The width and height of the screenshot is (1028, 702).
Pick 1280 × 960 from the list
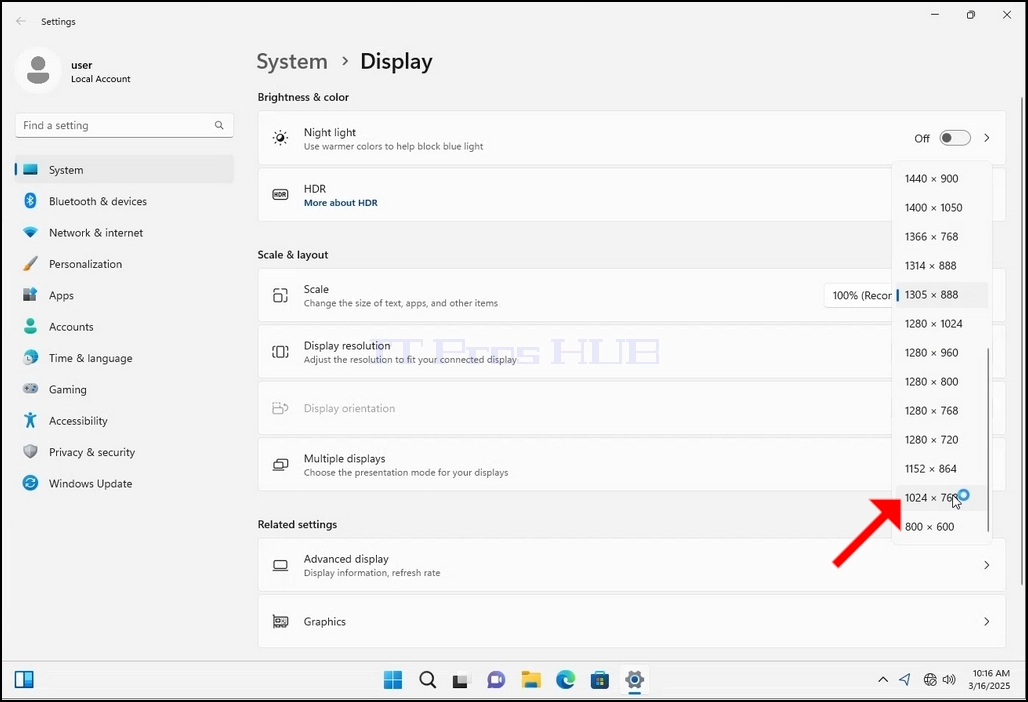click(x=941, y=353)
